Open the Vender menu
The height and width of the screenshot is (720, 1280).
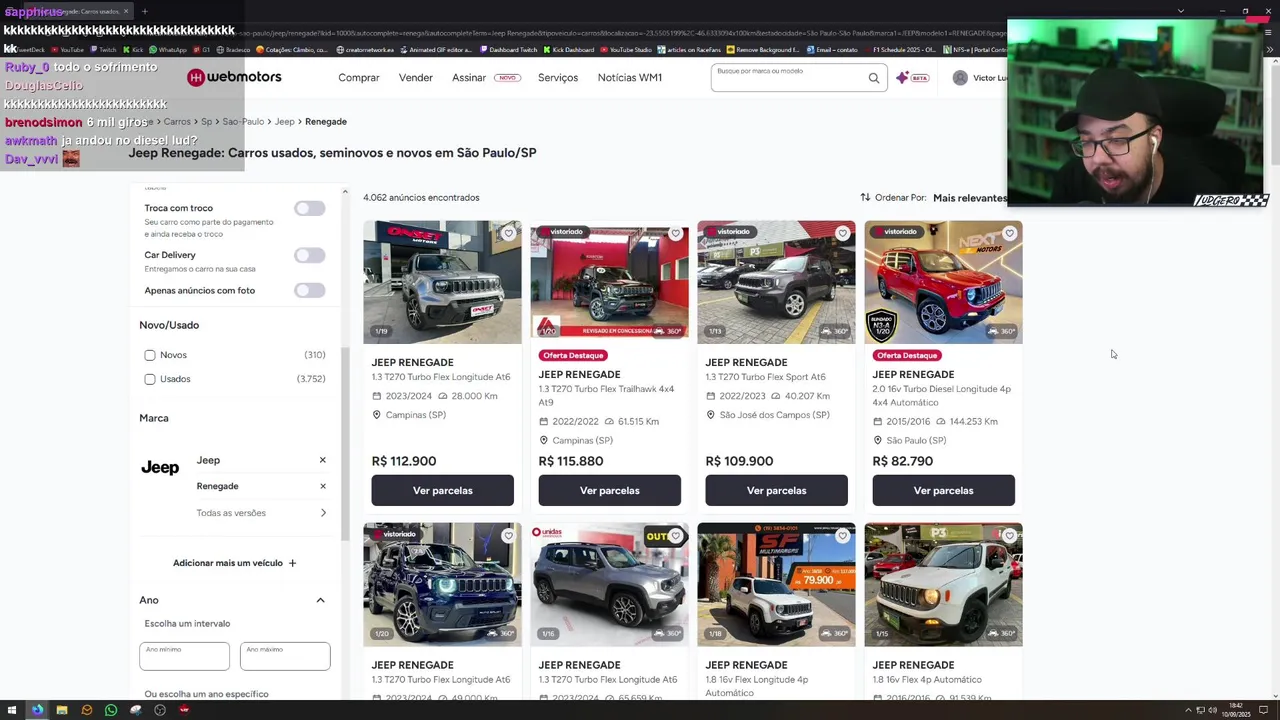click(416, 78)
